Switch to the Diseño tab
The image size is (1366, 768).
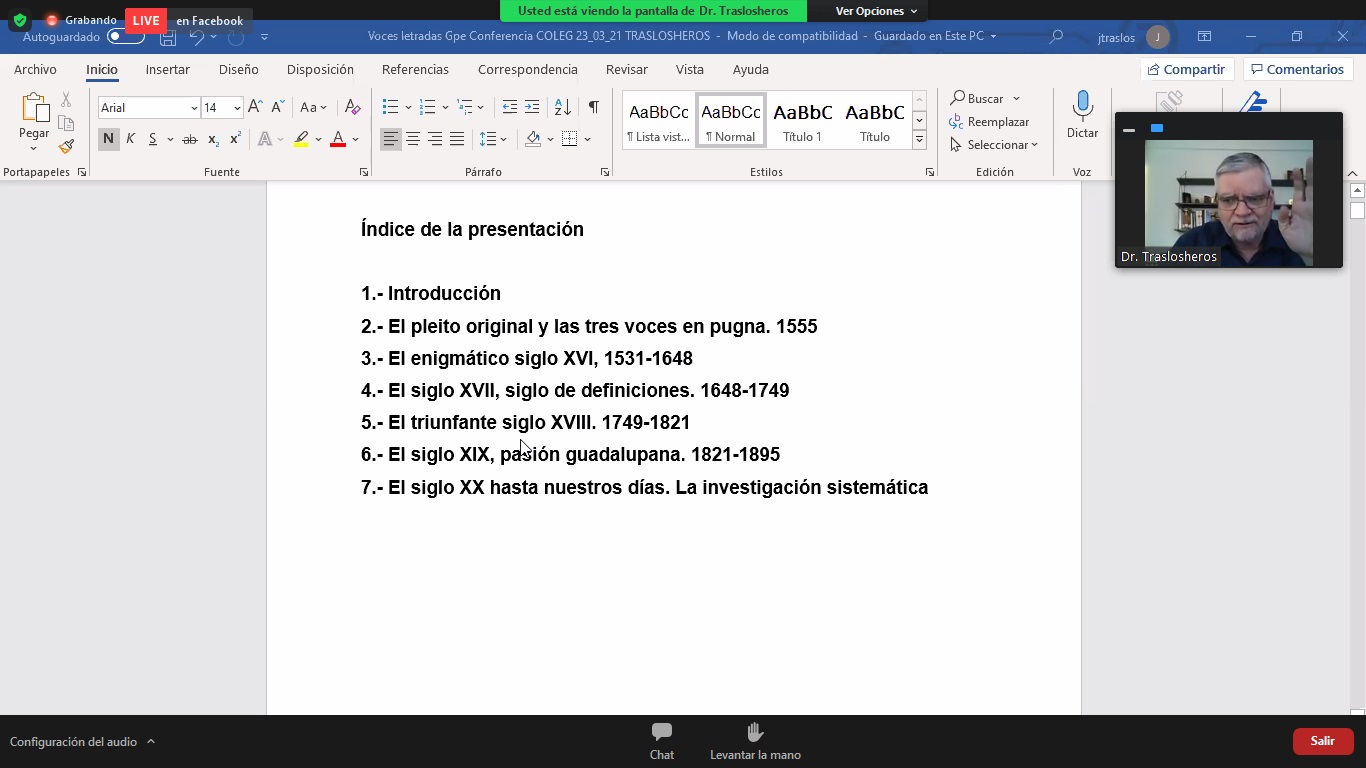239,69
